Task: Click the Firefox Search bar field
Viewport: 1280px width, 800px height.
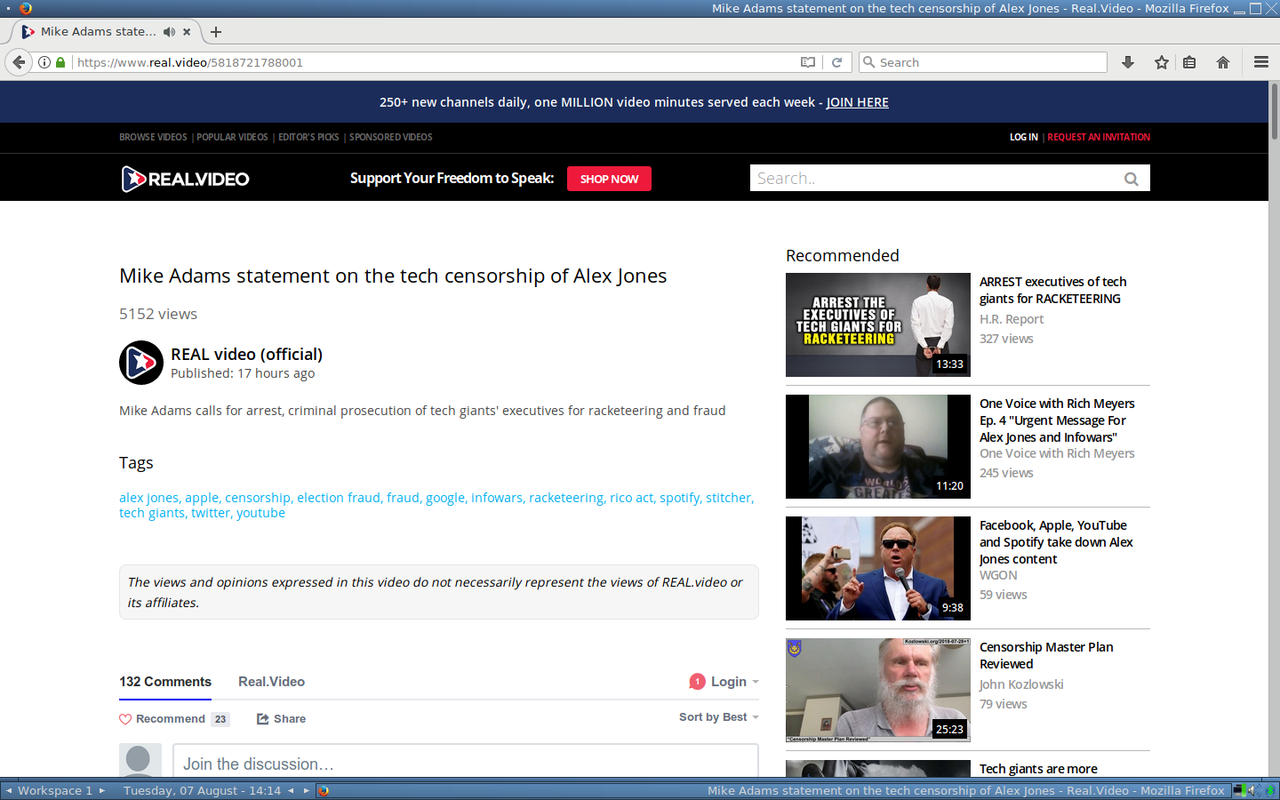Action: tap(982, 62)
